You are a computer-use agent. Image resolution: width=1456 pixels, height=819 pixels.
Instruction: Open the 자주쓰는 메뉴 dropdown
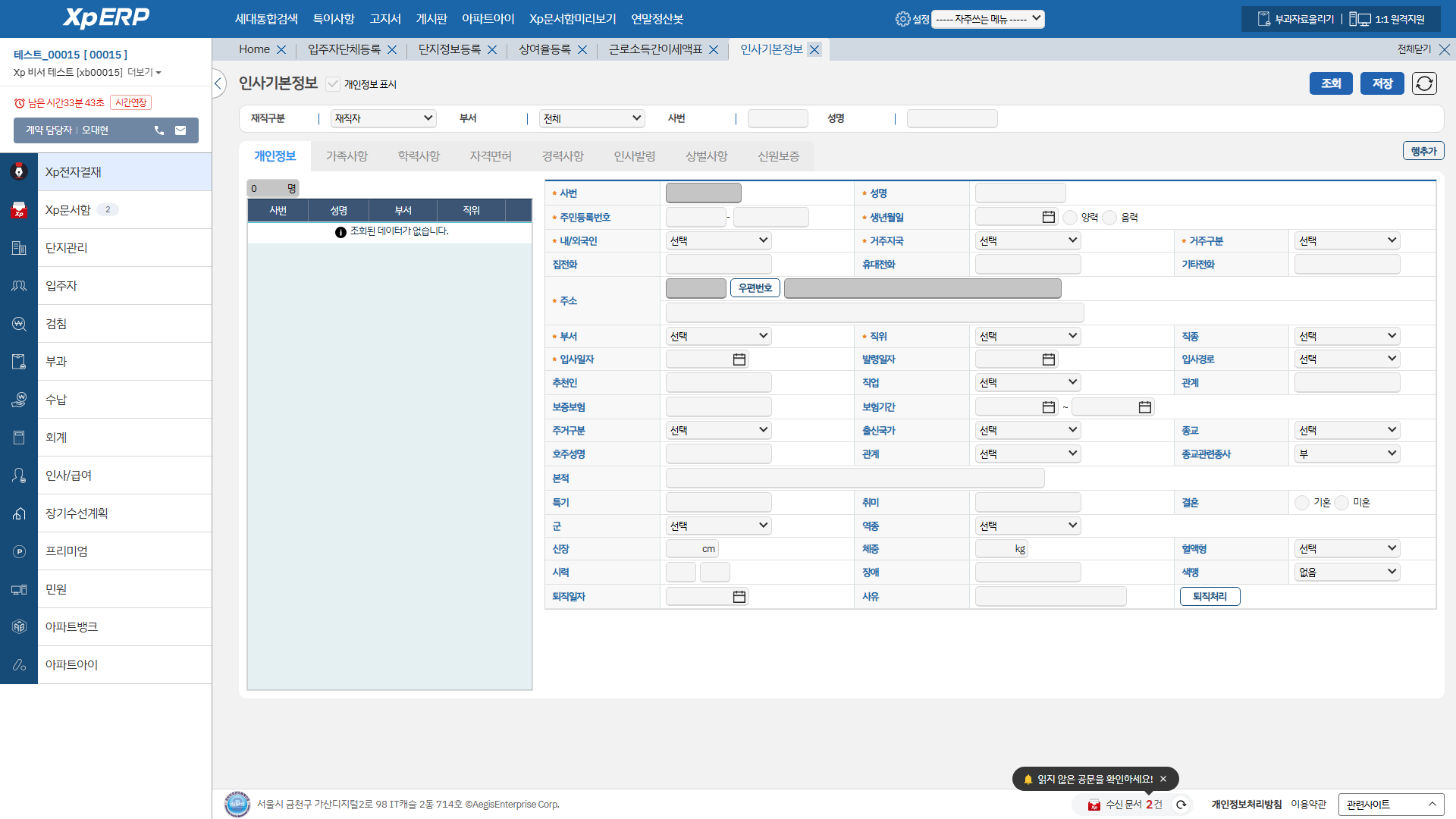pos(987,19)
